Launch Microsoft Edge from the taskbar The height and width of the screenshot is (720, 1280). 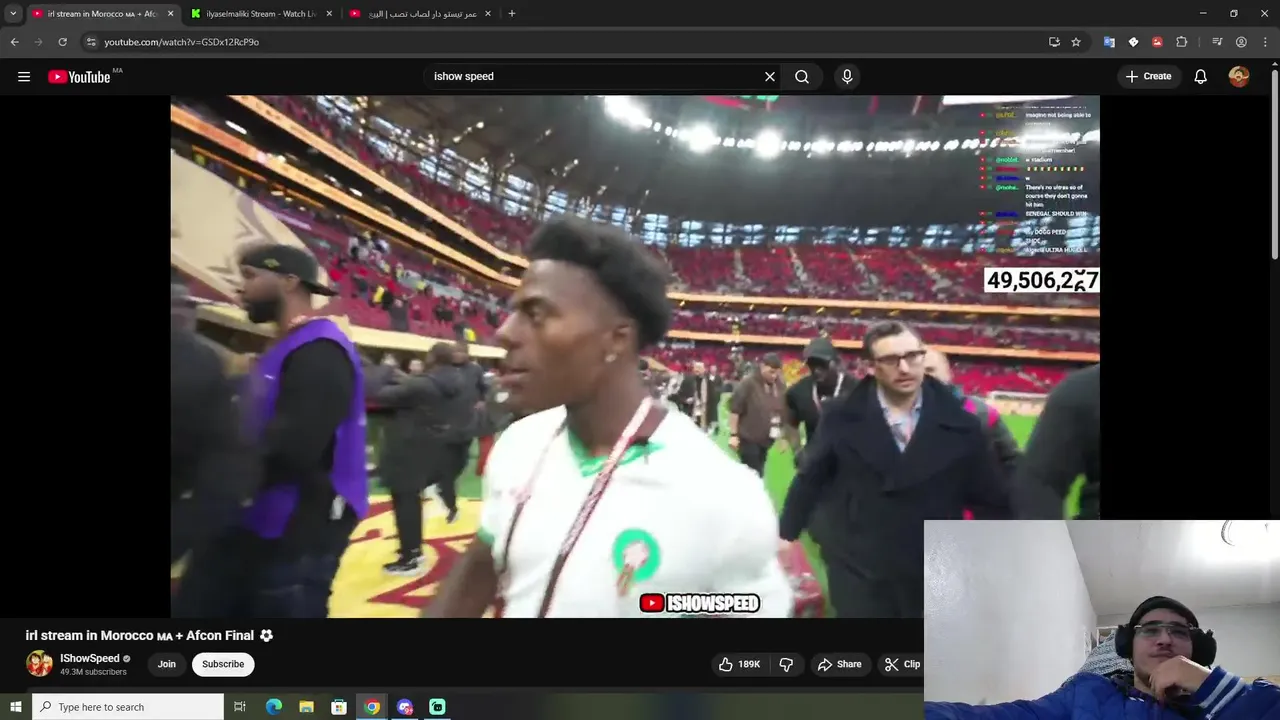point(274,707)
